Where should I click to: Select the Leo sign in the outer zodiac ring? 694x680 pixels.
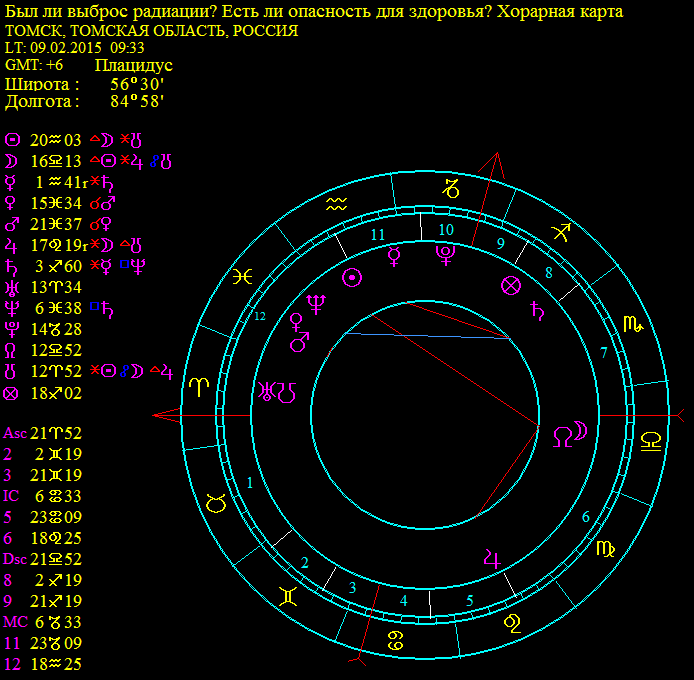tap(512, 623)
